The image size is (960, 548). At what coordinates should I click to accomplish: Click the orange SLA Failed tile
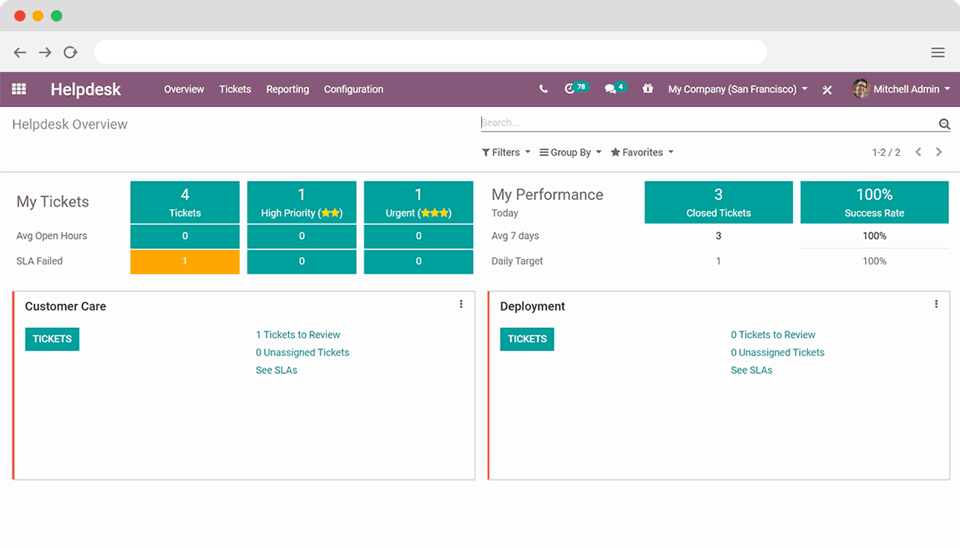(x=185, y=261)
